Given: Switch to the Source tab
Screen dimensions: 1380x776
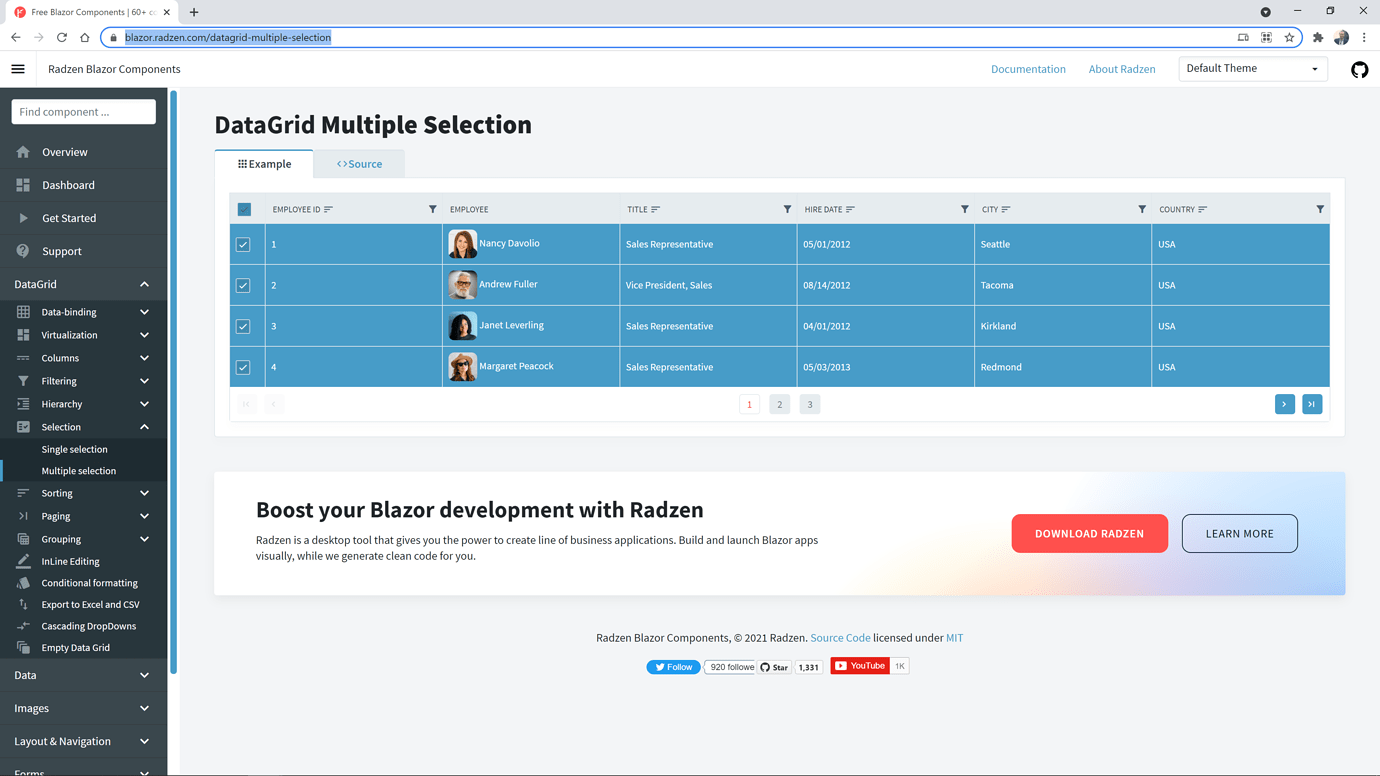Looking at the screenshot, I should coord(359,164).
